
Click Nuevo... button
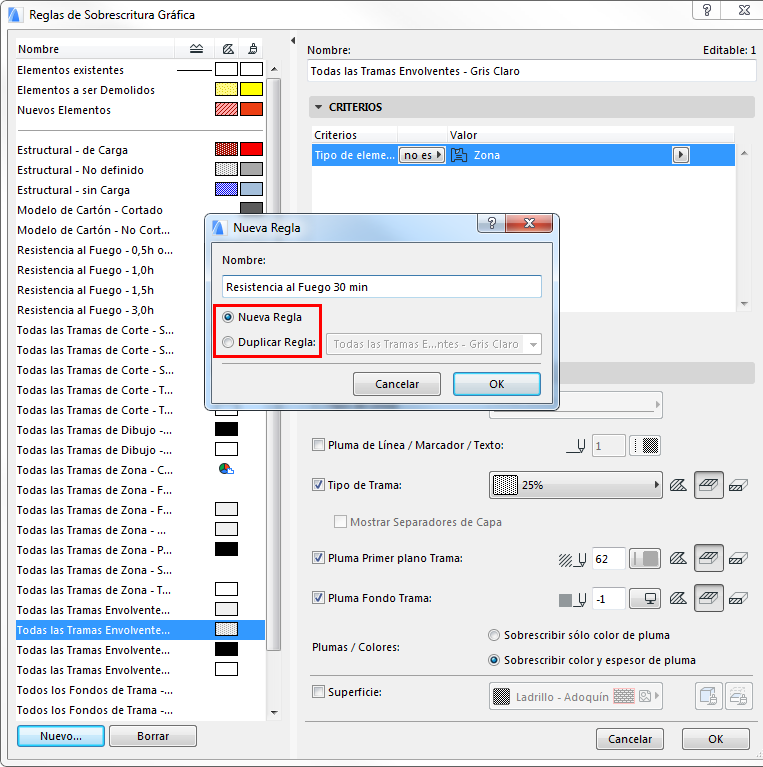(61, 736)
